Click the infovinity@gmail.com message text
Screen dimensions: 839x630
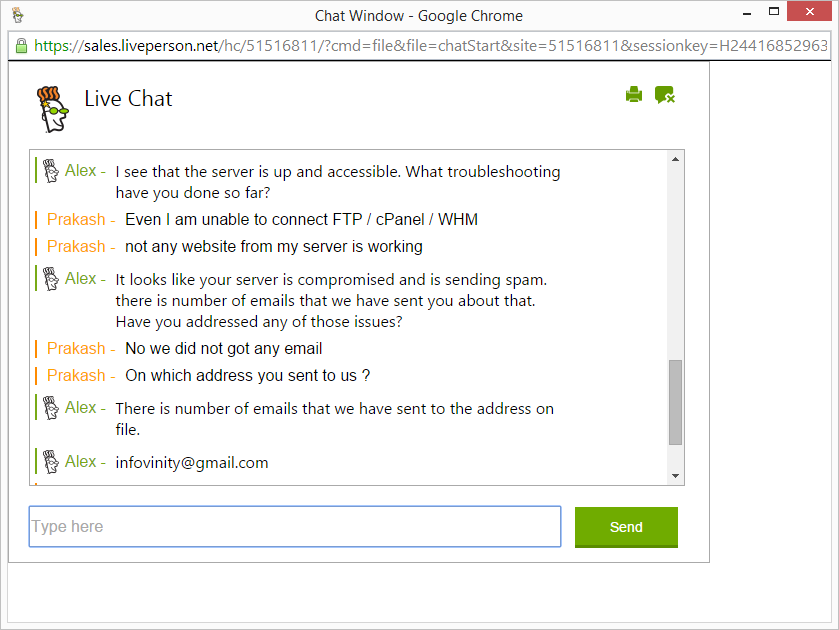pyautogui.click(x=192, y=462)
